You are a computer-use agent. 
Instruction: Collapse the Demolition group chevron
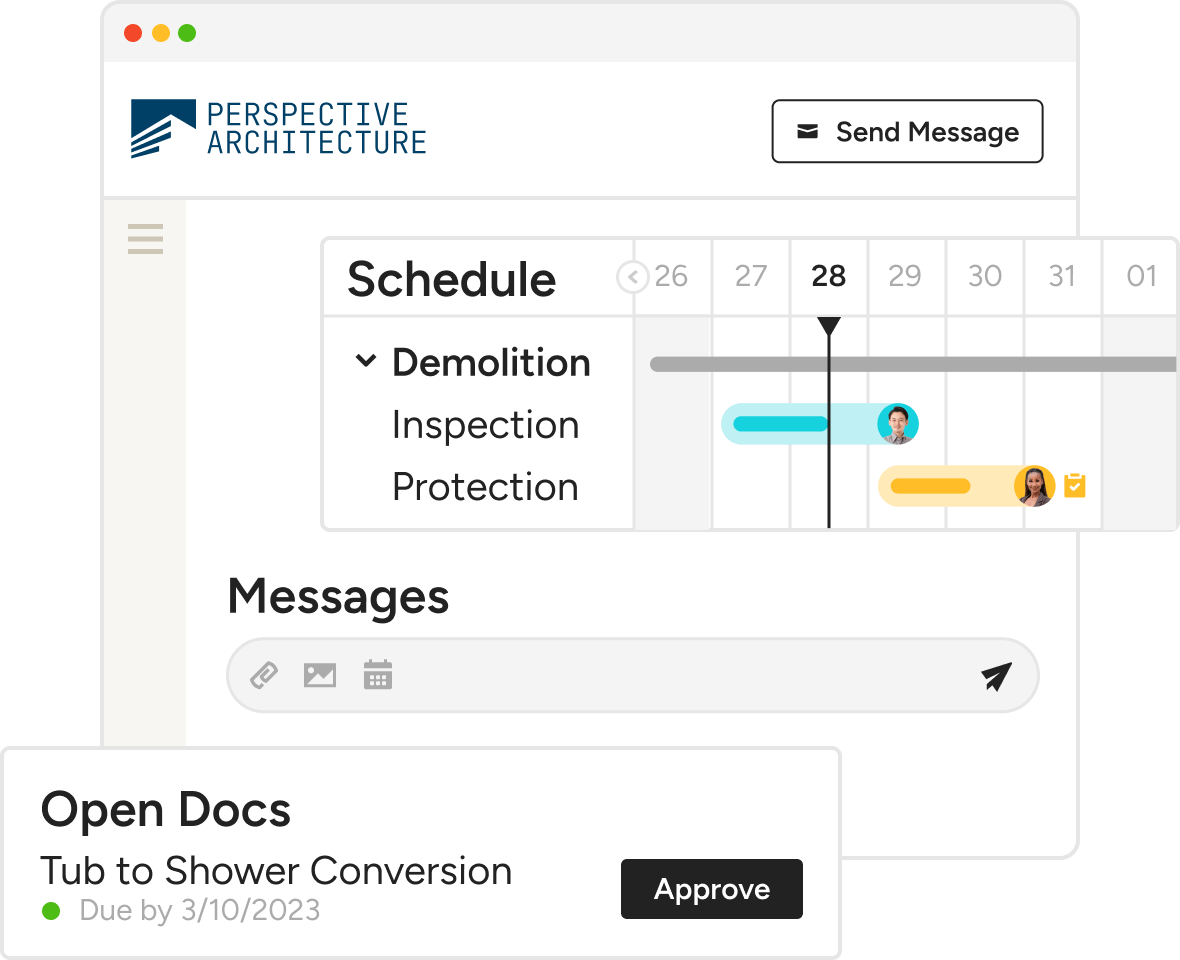(365, 361)
